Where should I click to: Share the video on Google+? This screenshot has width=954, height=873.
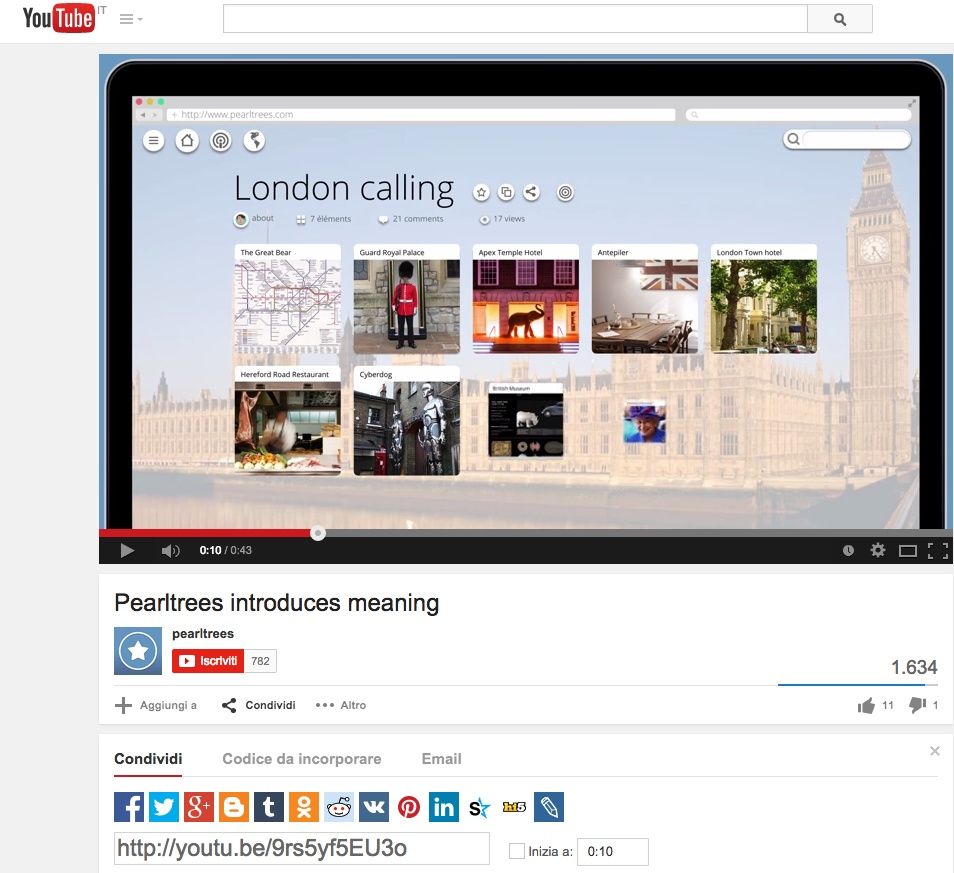tap(199, 807)
